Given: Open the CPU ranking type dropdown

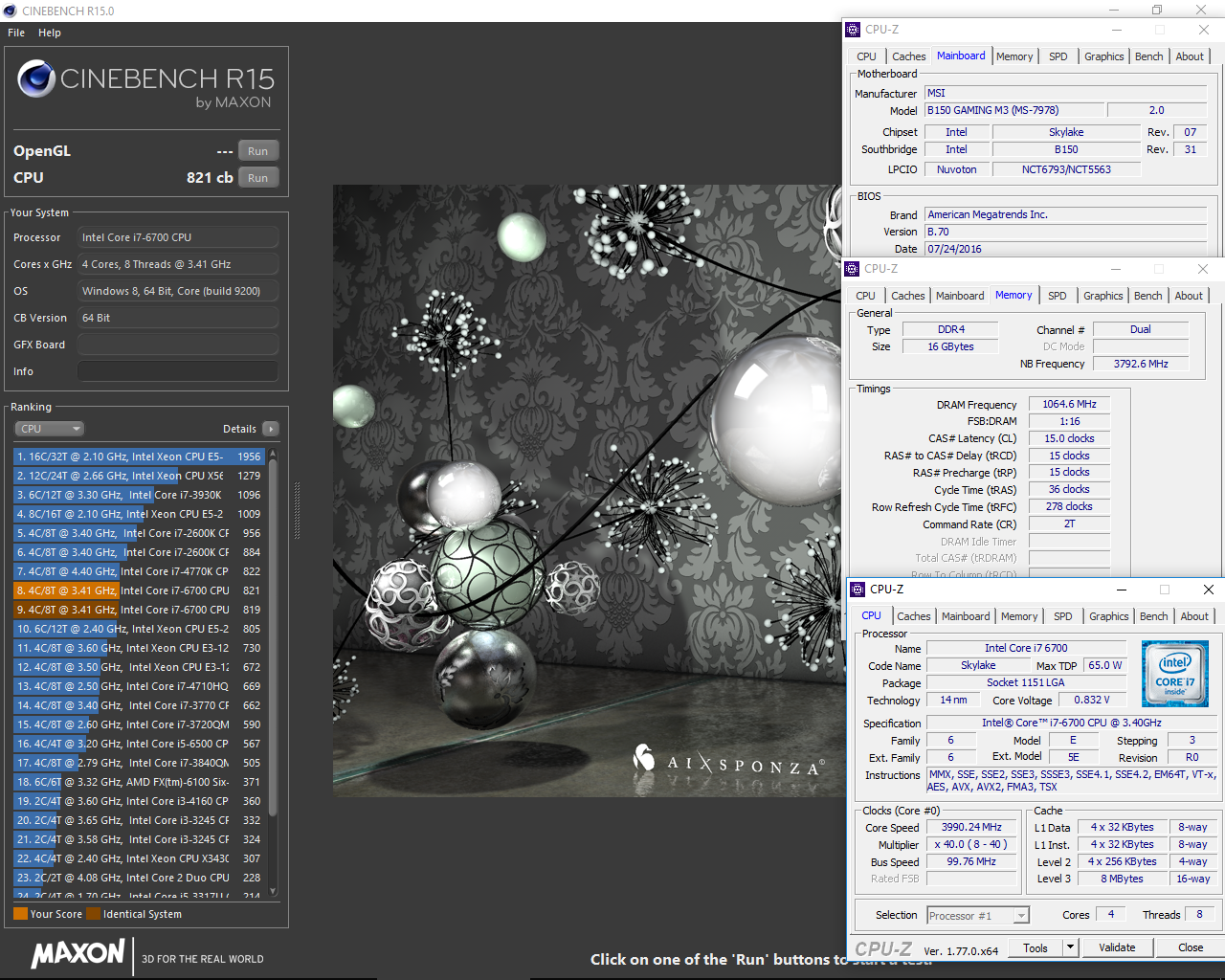Looking at the screenshot, I should click(49, 429).
